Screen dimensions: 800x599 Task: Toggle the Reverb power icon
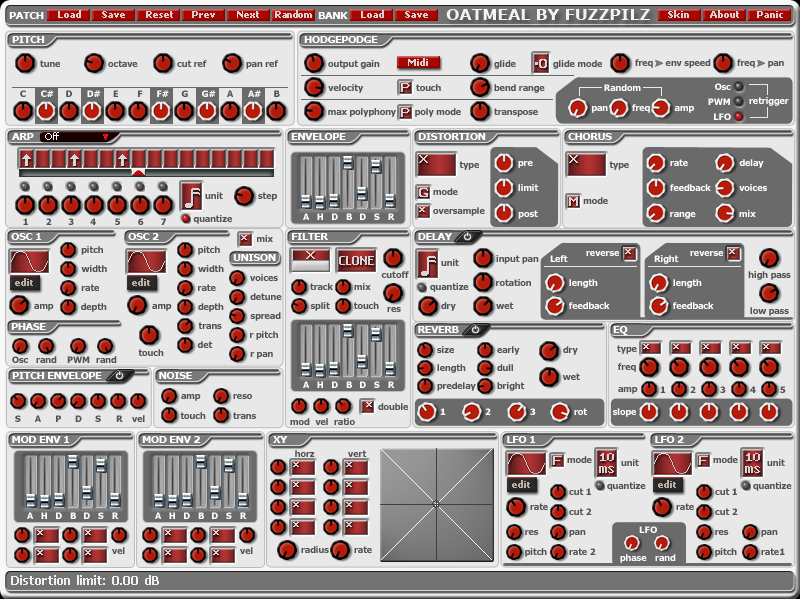476,330
